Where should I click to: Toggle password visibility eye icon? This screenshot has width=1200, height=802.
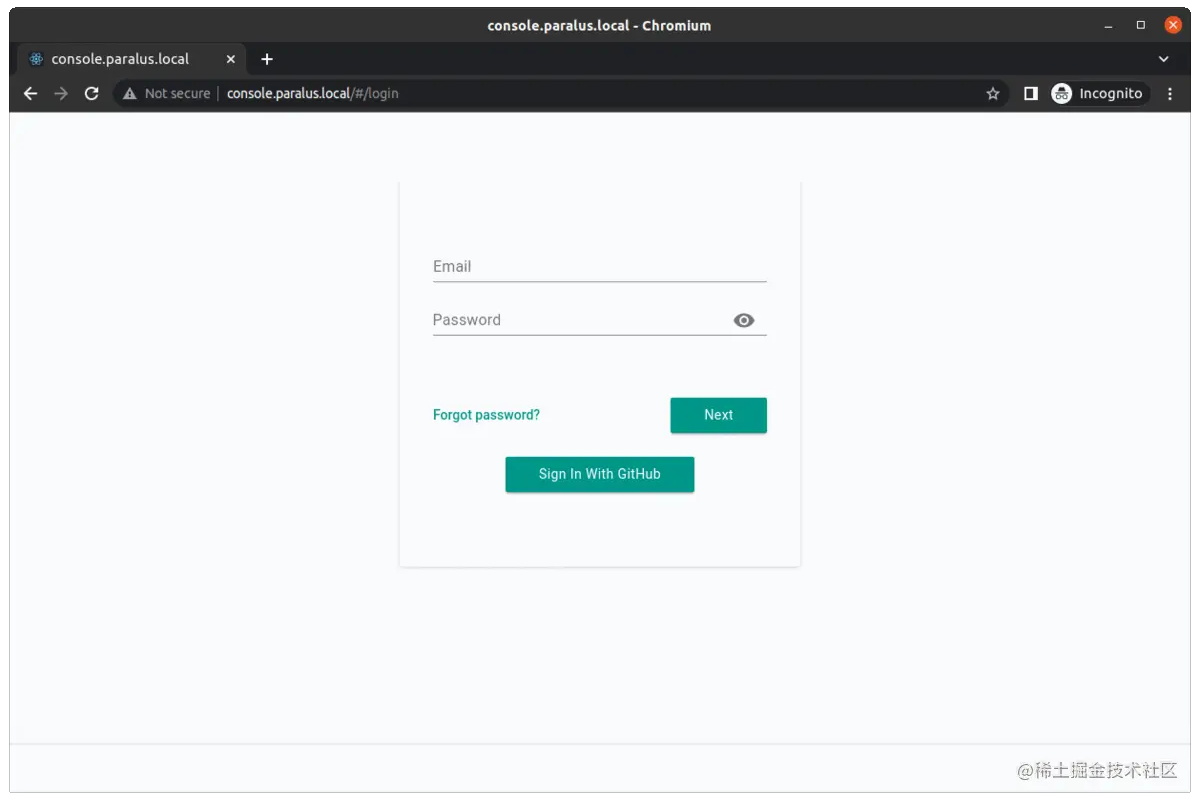(743, 320)
